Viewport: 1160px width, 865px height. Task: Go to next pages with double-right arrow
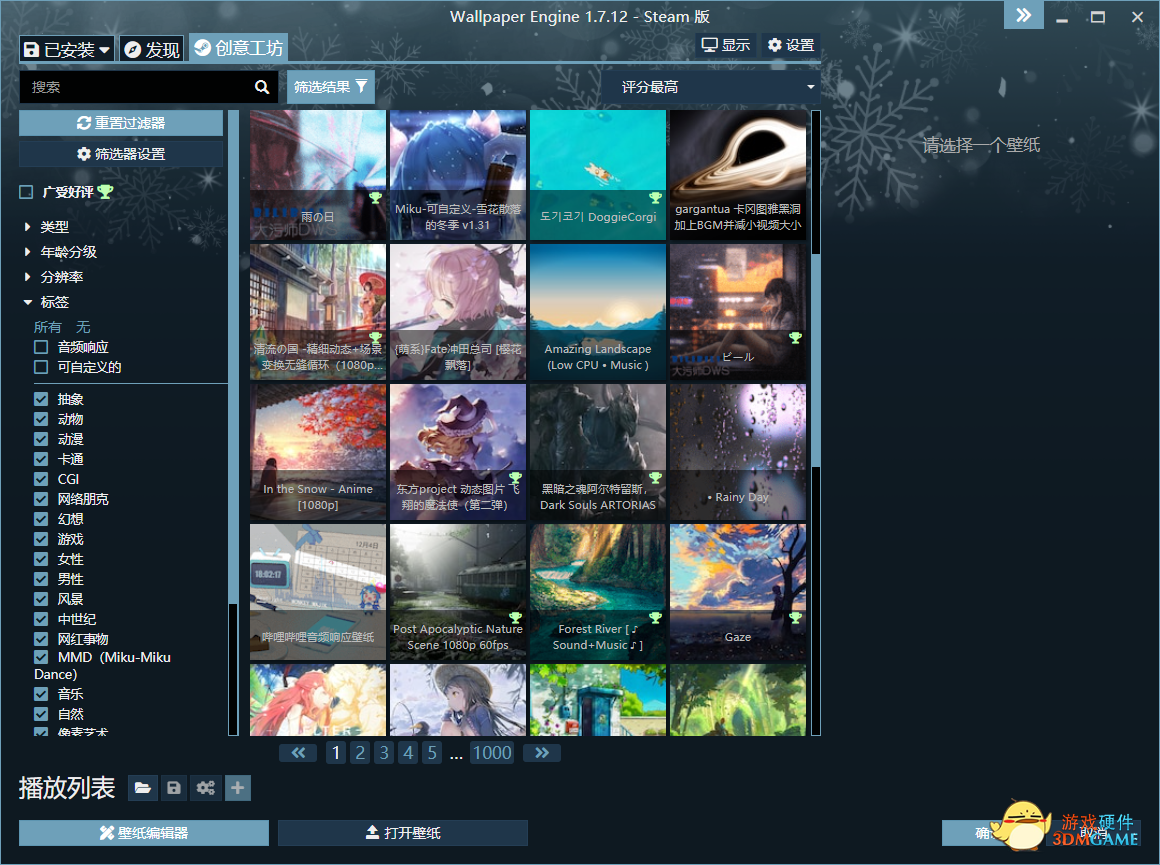point(542,753)
